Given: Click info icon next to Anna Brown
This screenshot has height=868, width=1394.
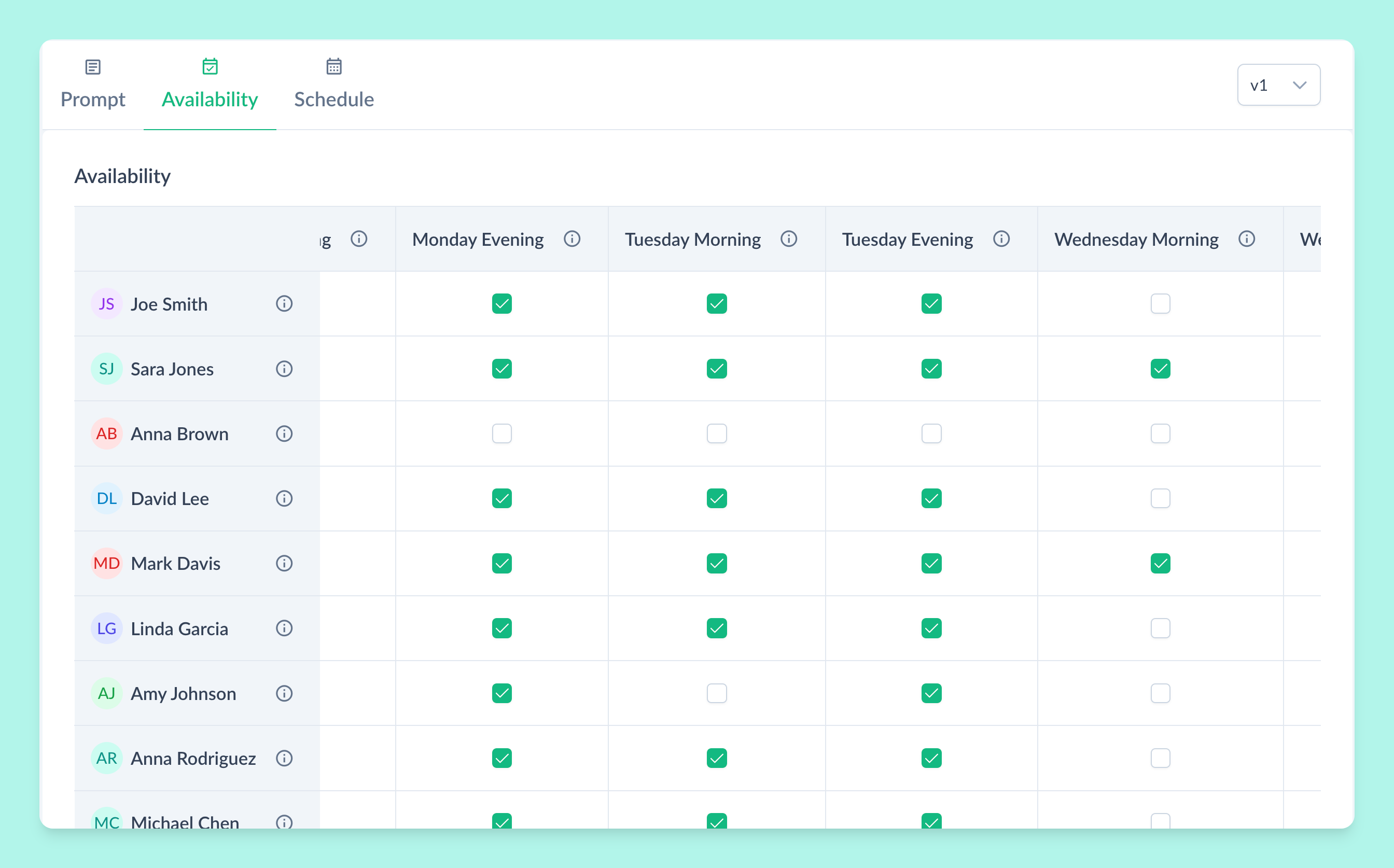Looking at the screenshot, I should [x=284, y=433].
